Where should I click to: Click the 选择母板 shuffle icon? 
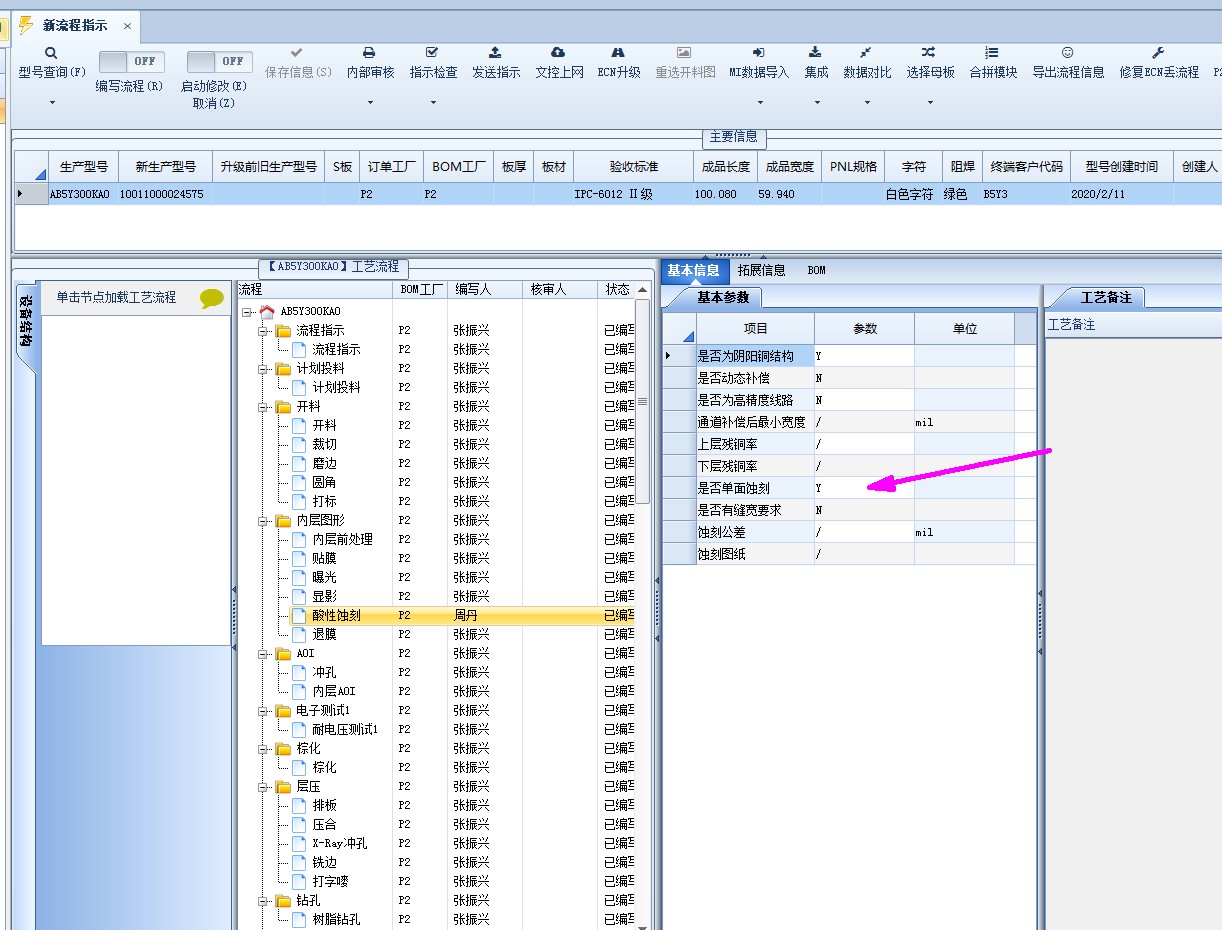(x=929, y=53)
